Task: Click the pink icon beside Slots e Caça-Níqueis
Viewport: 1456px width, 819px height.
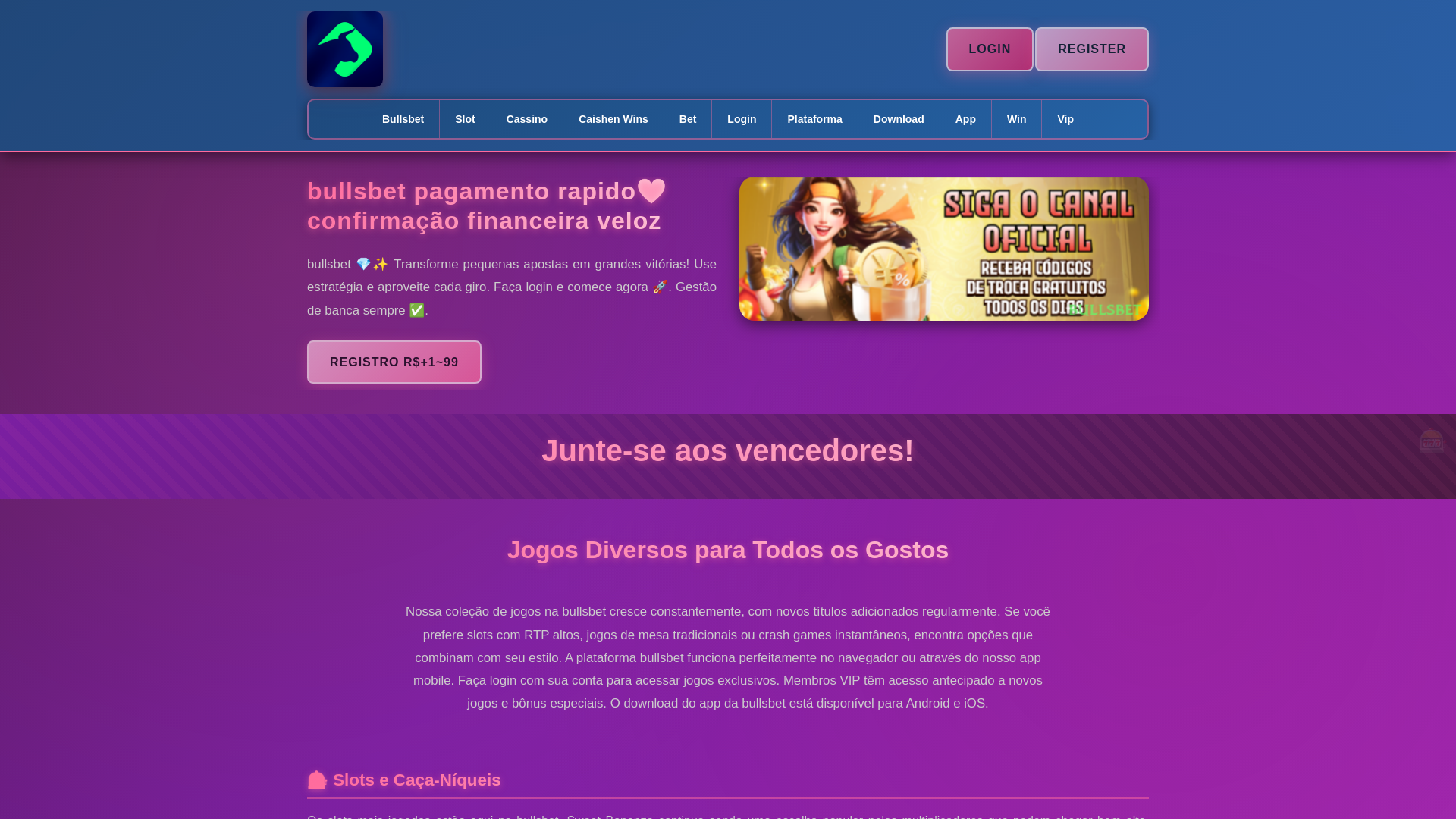Action: [317, 780]
